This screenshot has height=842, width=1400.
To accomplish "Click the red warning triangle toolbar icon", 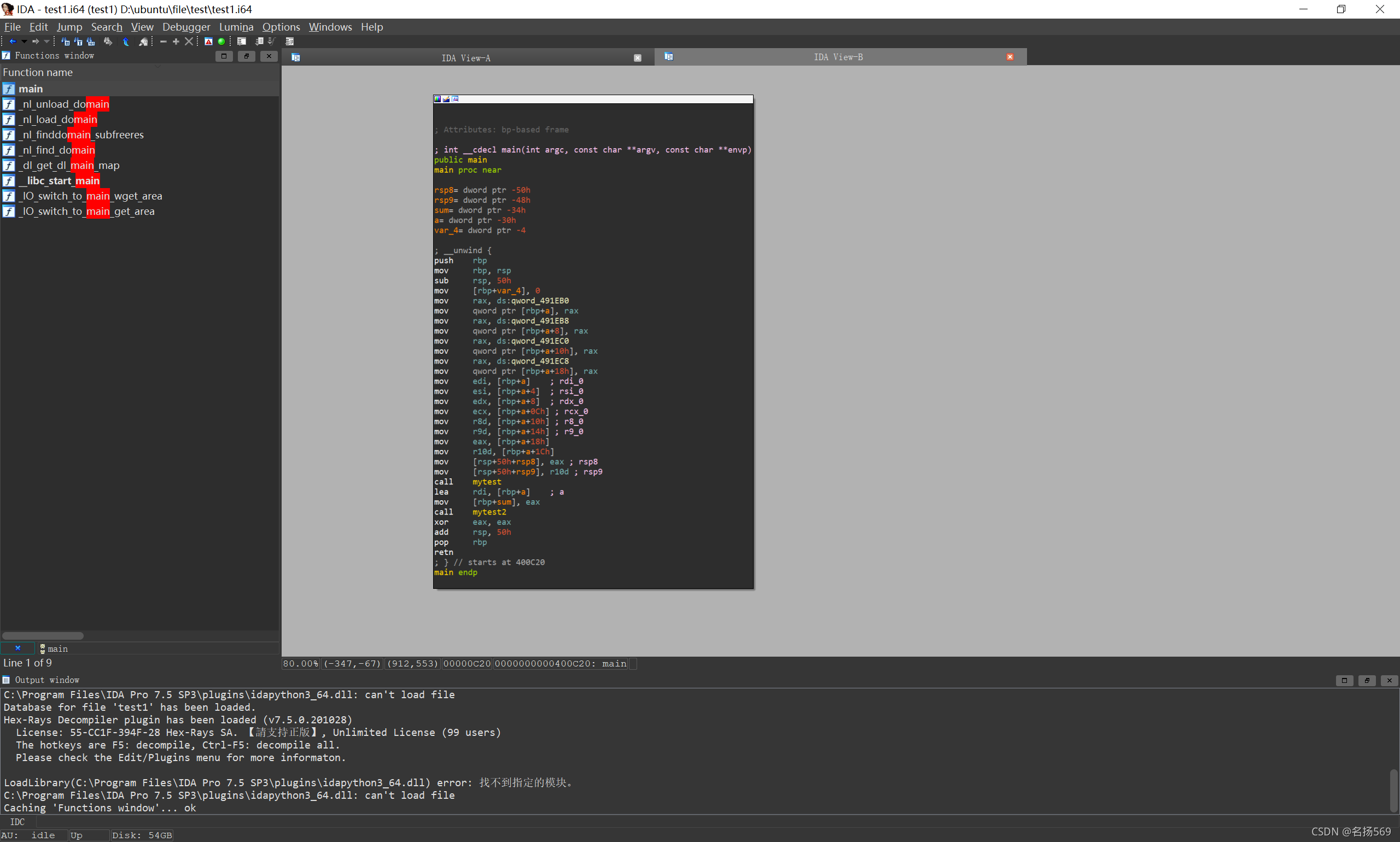I will click(208, 42).
